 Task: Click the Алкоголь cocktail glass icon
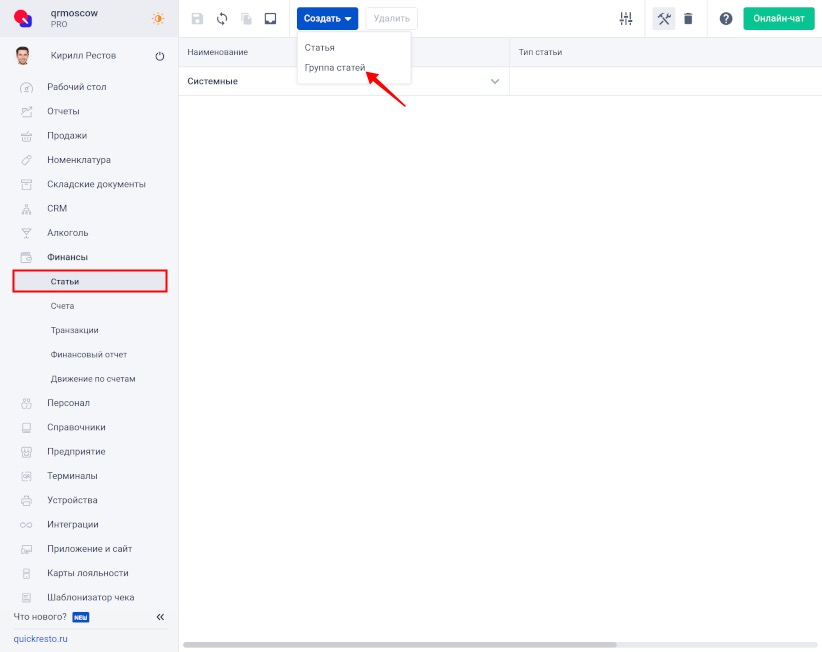click(26, 233)
